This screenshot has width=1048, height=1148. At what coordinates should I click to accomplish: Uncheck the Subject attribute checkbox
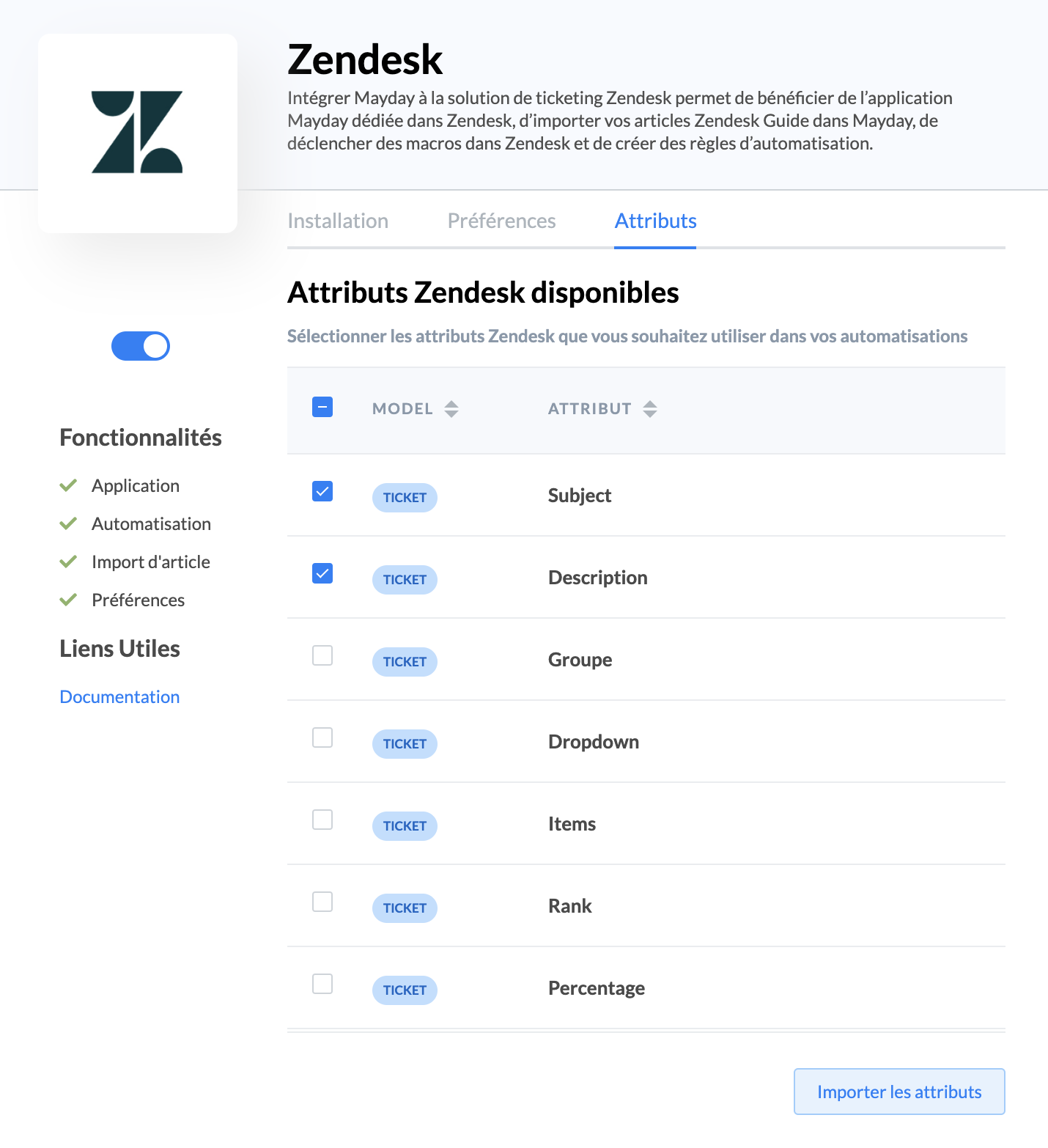[322, 491]
